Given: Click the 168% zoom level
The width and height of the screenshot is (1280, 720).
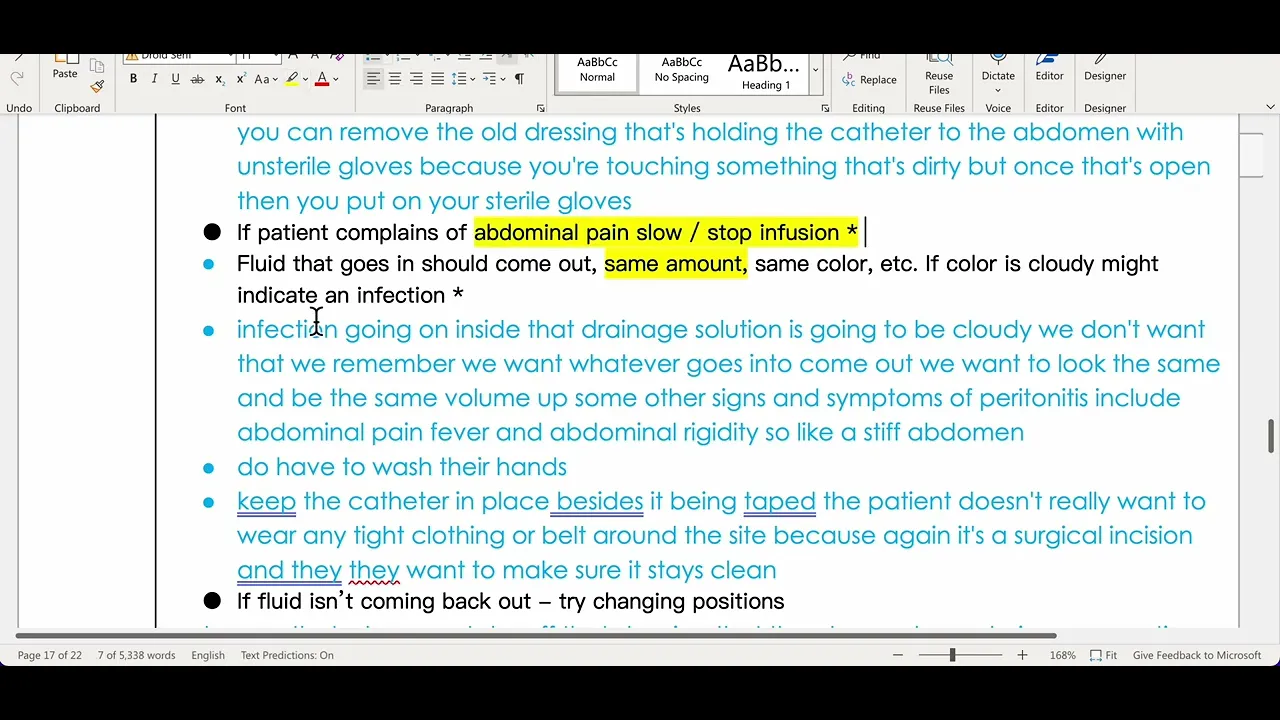Looking at the screenshot, I should [1063, 655].
